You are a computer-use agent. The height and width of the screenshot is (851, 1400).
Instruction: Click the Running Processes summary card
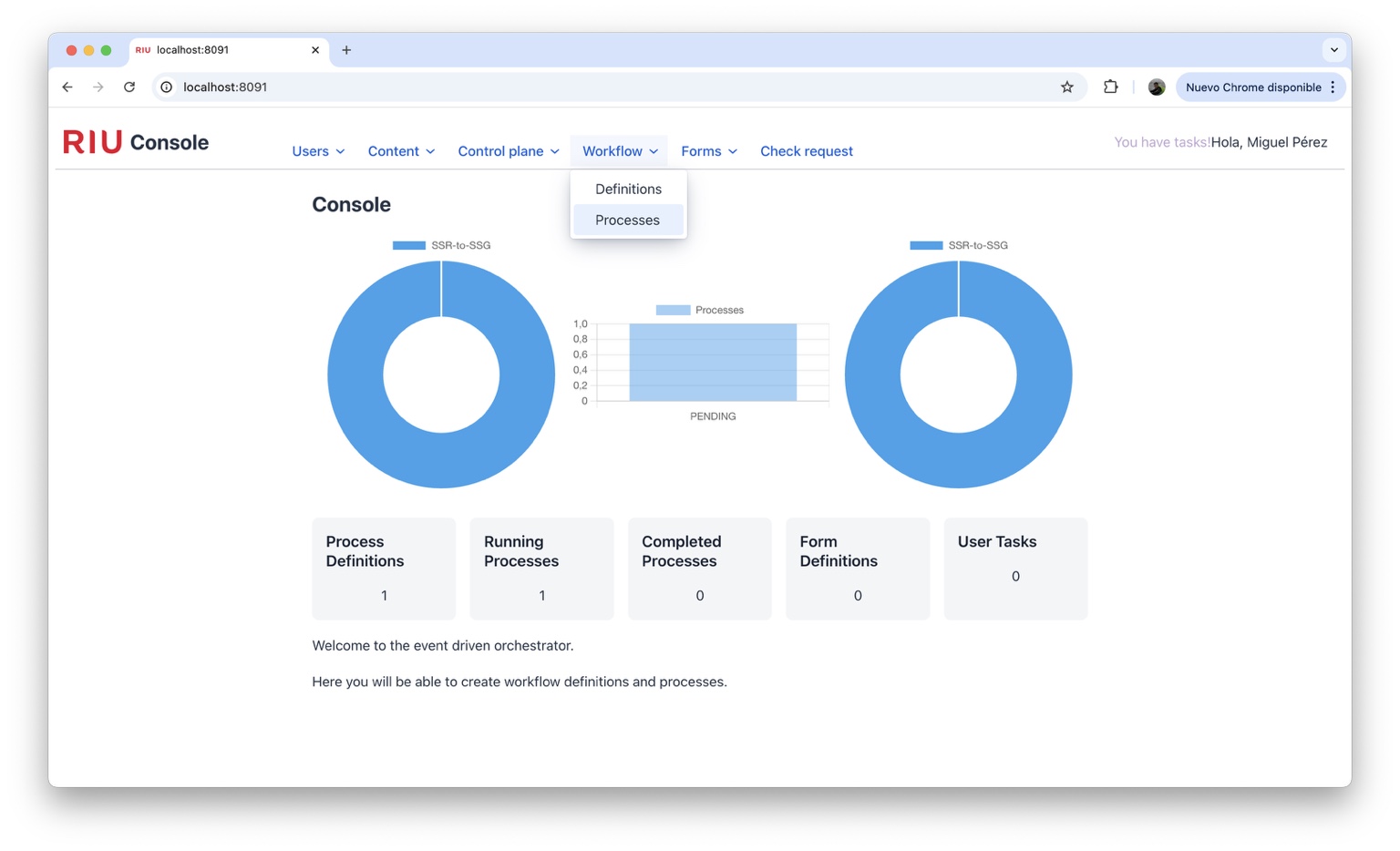[x=541, y=569]
